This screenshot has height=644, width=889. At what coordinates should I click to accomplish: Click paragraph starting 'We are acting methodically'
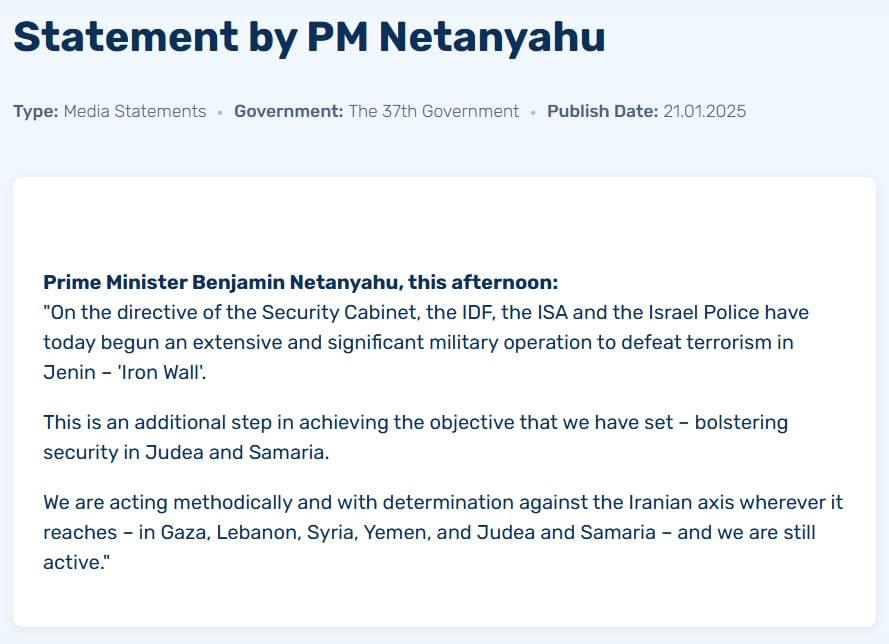pos(443,532)
